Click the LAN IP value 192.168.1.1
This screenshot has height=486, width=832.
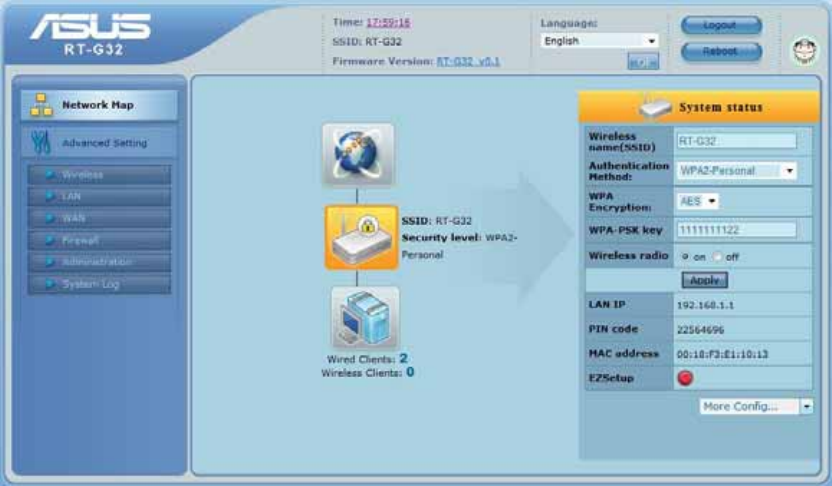[706, 305]
